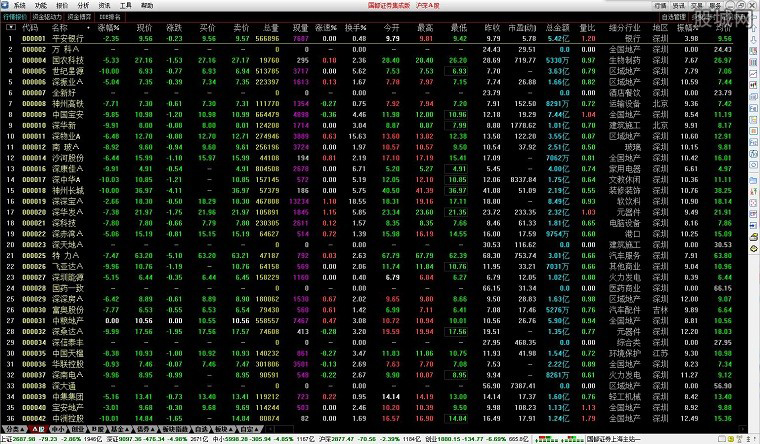The image size is (760, 444).
Task: Sort by the 量比 column header
Action: 587,28
